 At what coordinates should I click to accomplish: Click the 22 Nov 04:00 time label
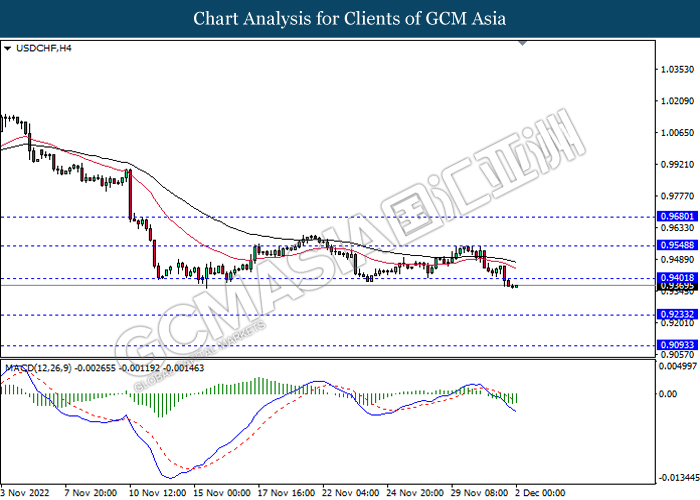351,492
